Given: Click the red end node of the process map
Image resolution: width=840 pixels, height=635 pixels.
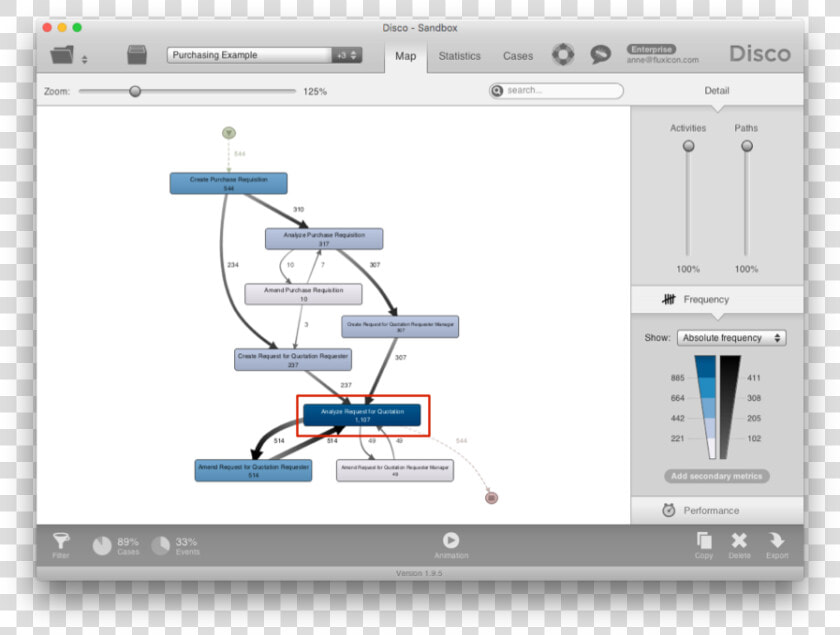Looking at the screenshot, I should (491, 498).
